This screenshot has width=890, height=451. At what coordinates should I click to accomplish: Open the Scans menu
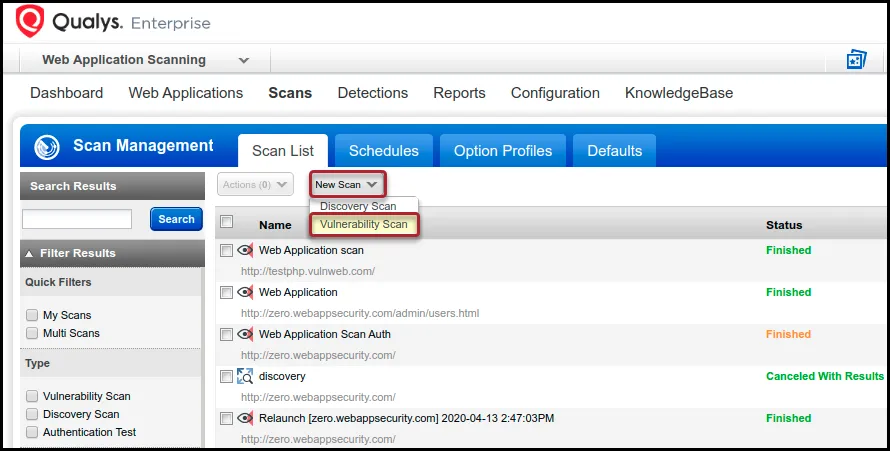click(290, 92)
